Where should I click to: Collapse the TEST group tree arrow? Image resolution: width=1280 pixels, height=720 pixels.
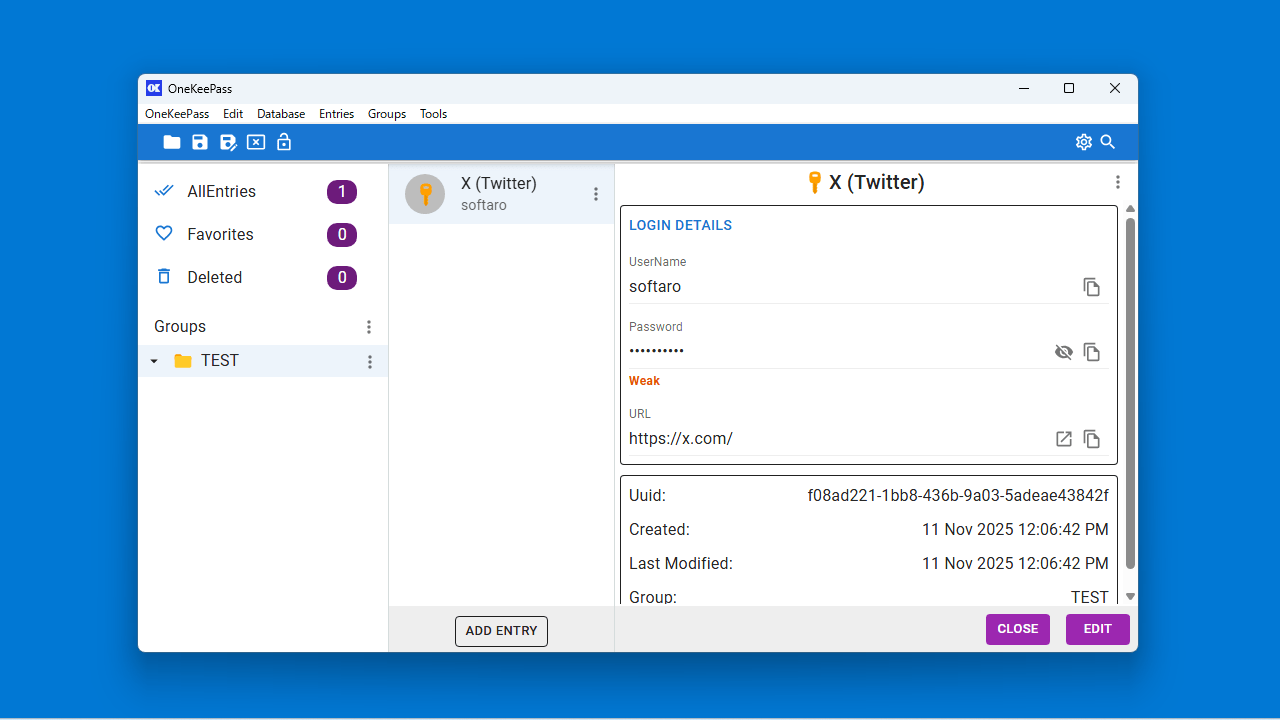[x=154, y=361]
